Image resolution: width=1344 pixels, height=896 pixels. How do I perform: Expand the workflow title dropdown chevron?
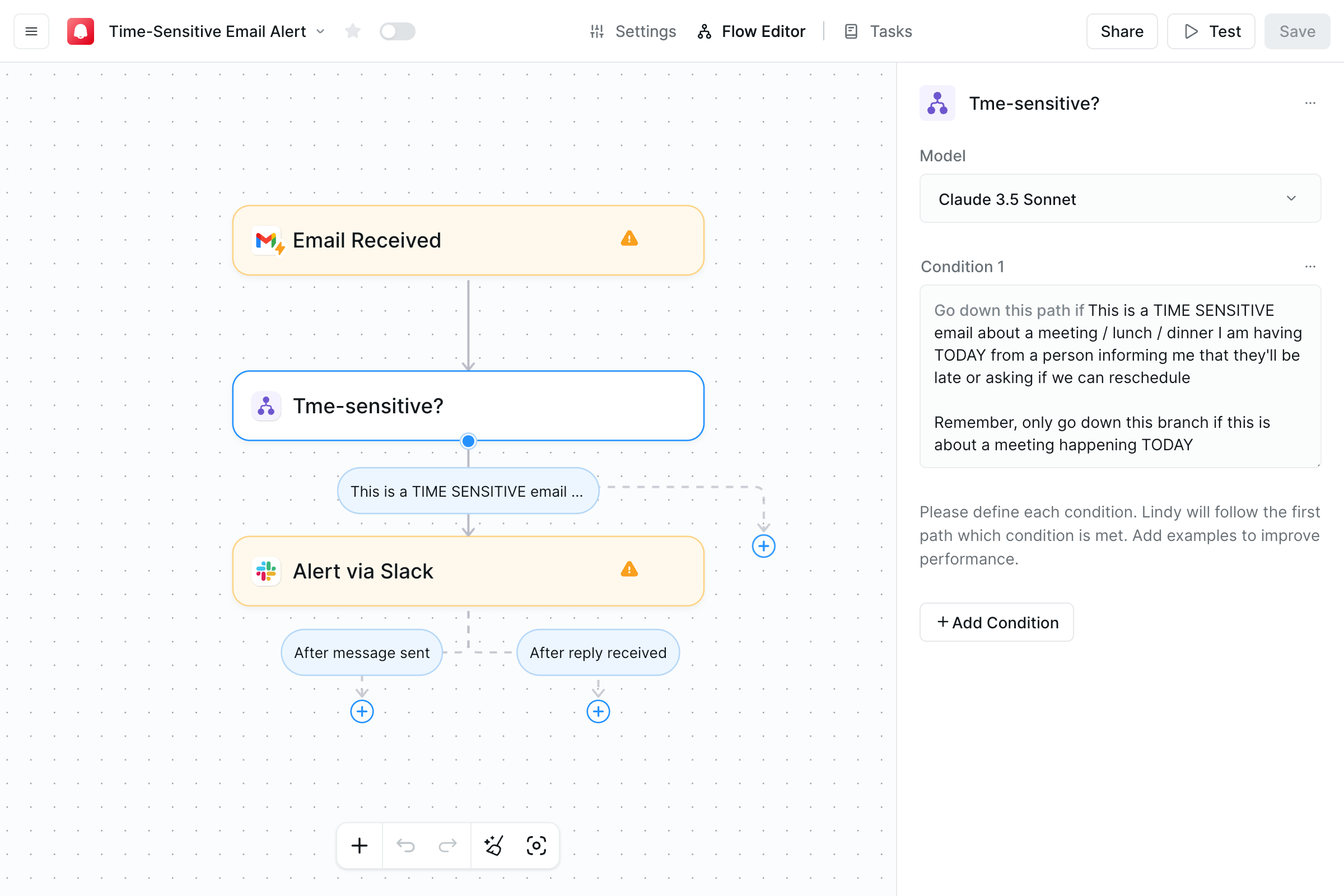(x=320, y=31)
